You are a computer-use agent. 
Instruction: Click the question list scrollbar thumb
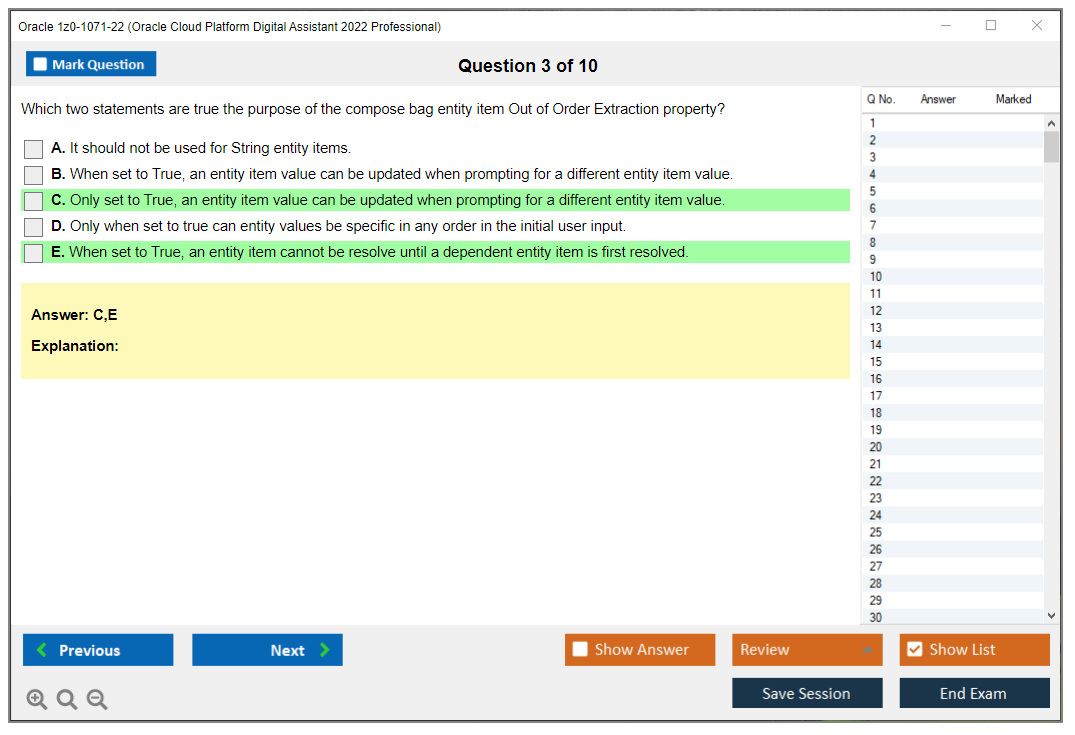[1050, 147]
